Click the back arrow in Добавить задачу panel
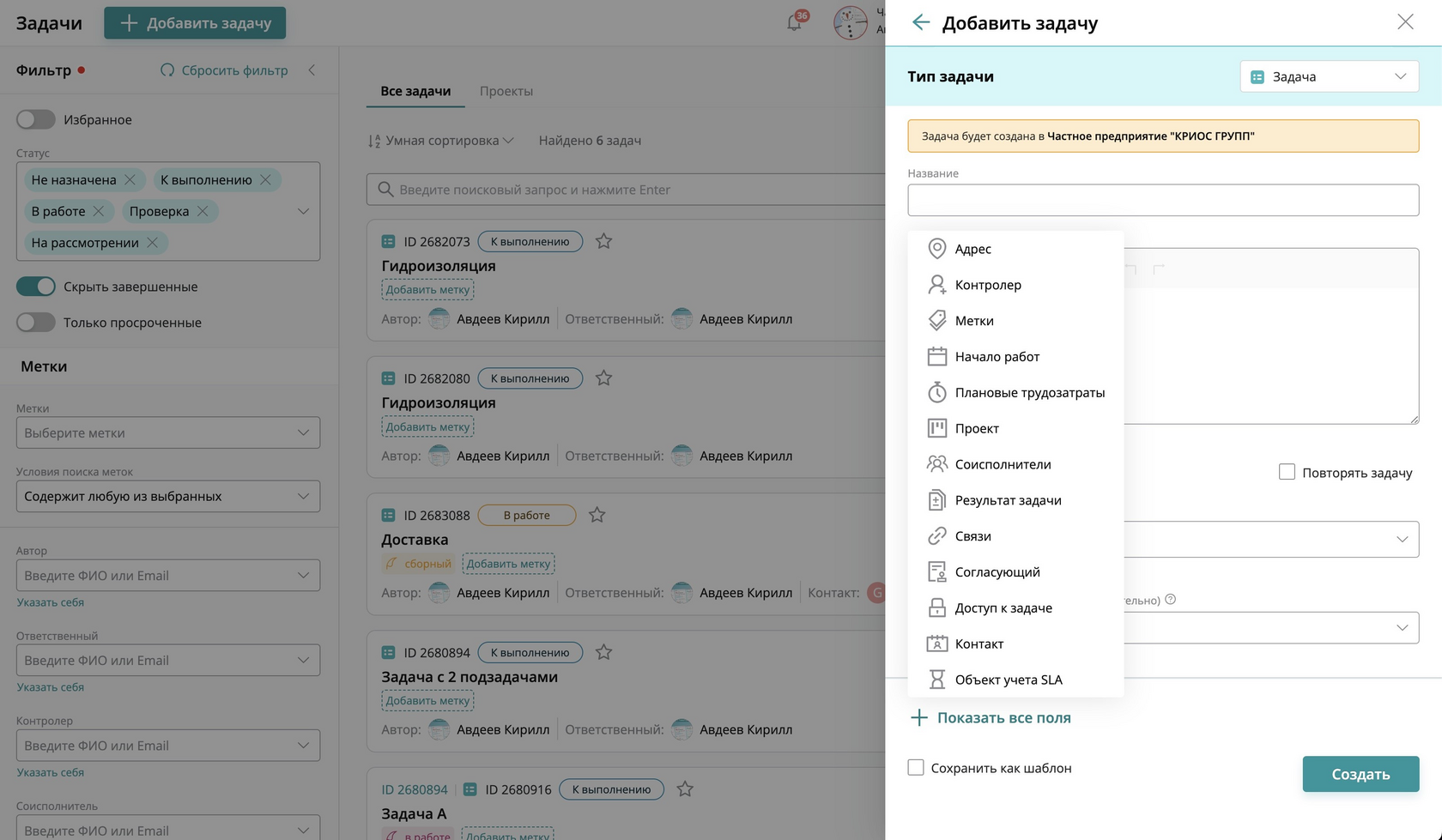Image resolution: width=1442 pixels, height=840 pixels. point(921,22)
